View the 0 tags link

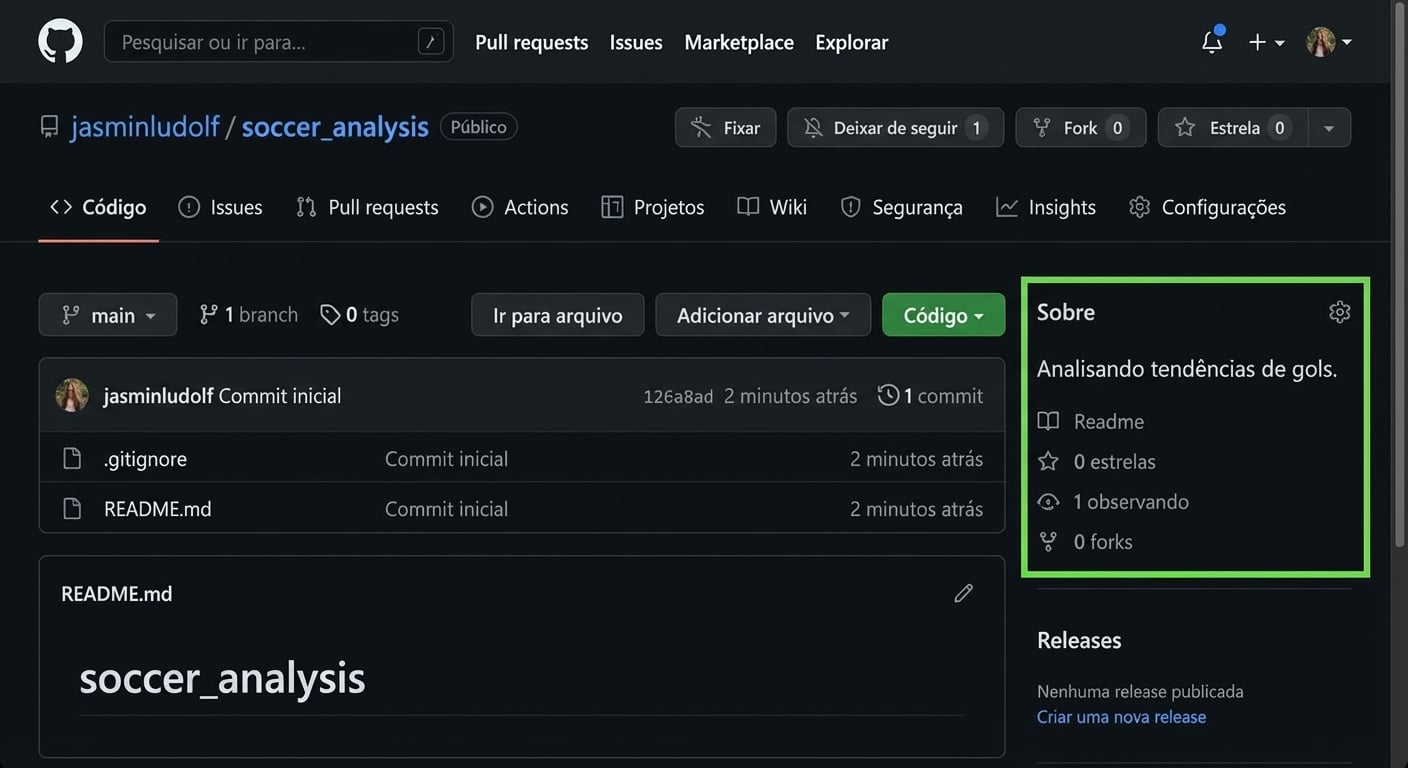[359, 315]
